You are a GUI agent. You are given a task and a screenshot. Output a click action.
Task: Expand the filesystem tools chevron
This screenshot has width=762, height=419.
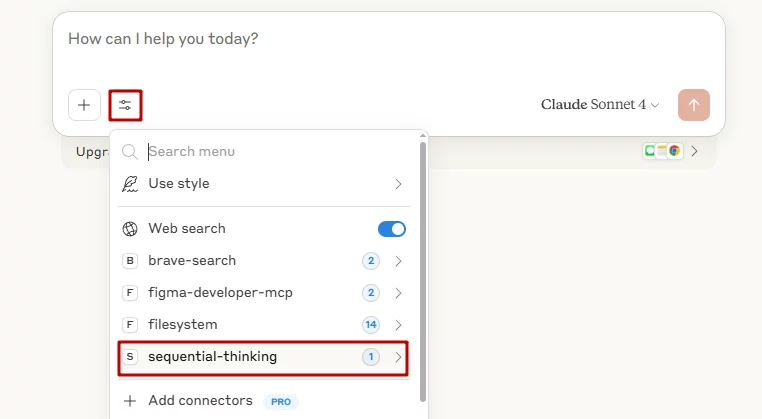(x=398, y=325)
